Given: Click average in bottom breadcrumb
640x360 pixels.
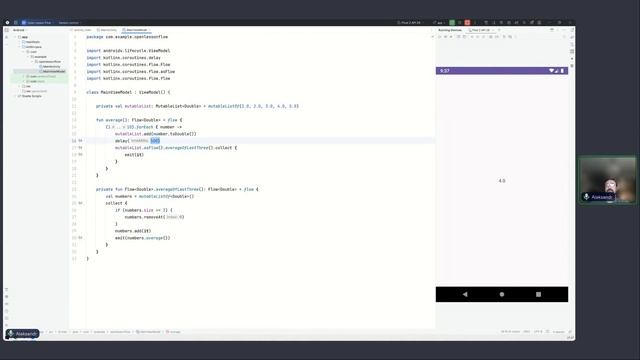Looking at the screenshot, I should (x=173, y=332).
